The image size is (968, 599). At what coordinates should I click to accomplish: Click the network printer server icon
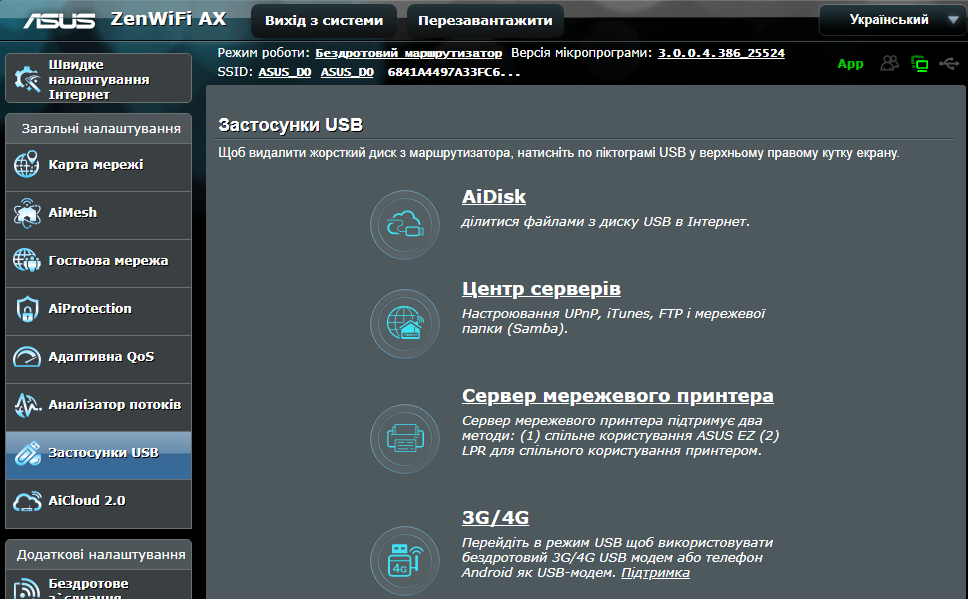coord(405,439)
